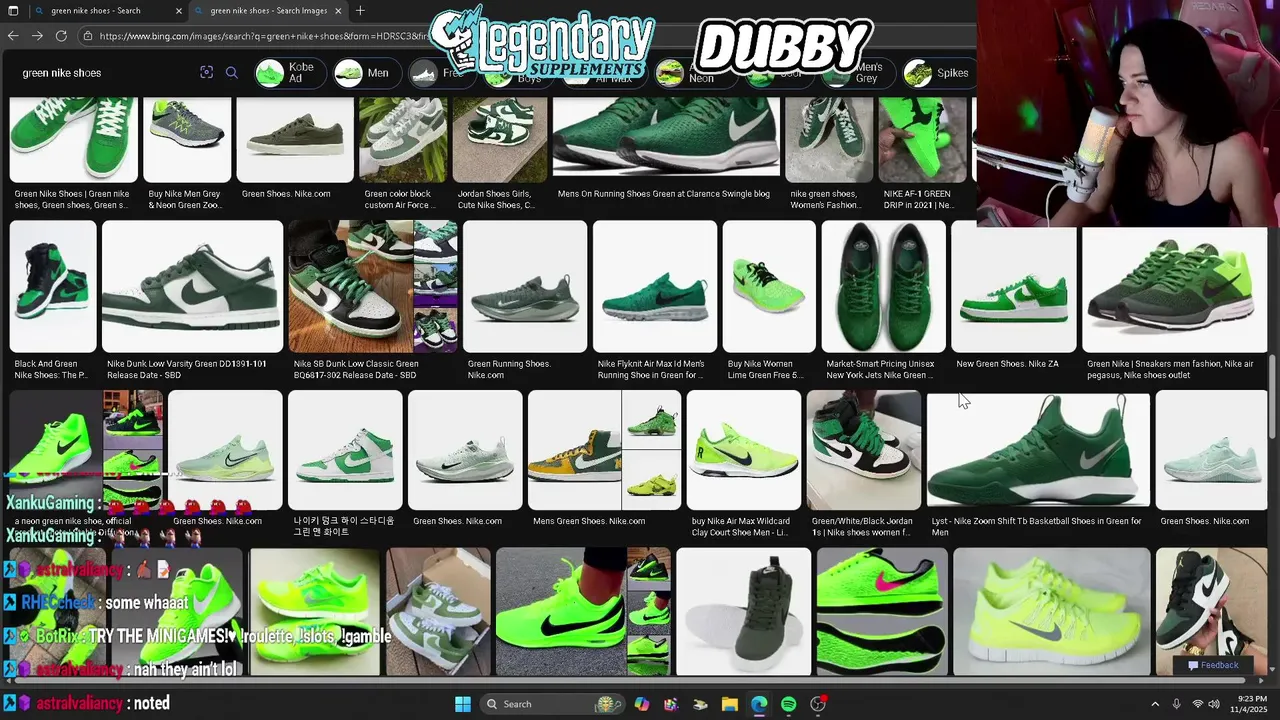View site information lock icon
1280x720 pixels.
(x=88, y=36)
